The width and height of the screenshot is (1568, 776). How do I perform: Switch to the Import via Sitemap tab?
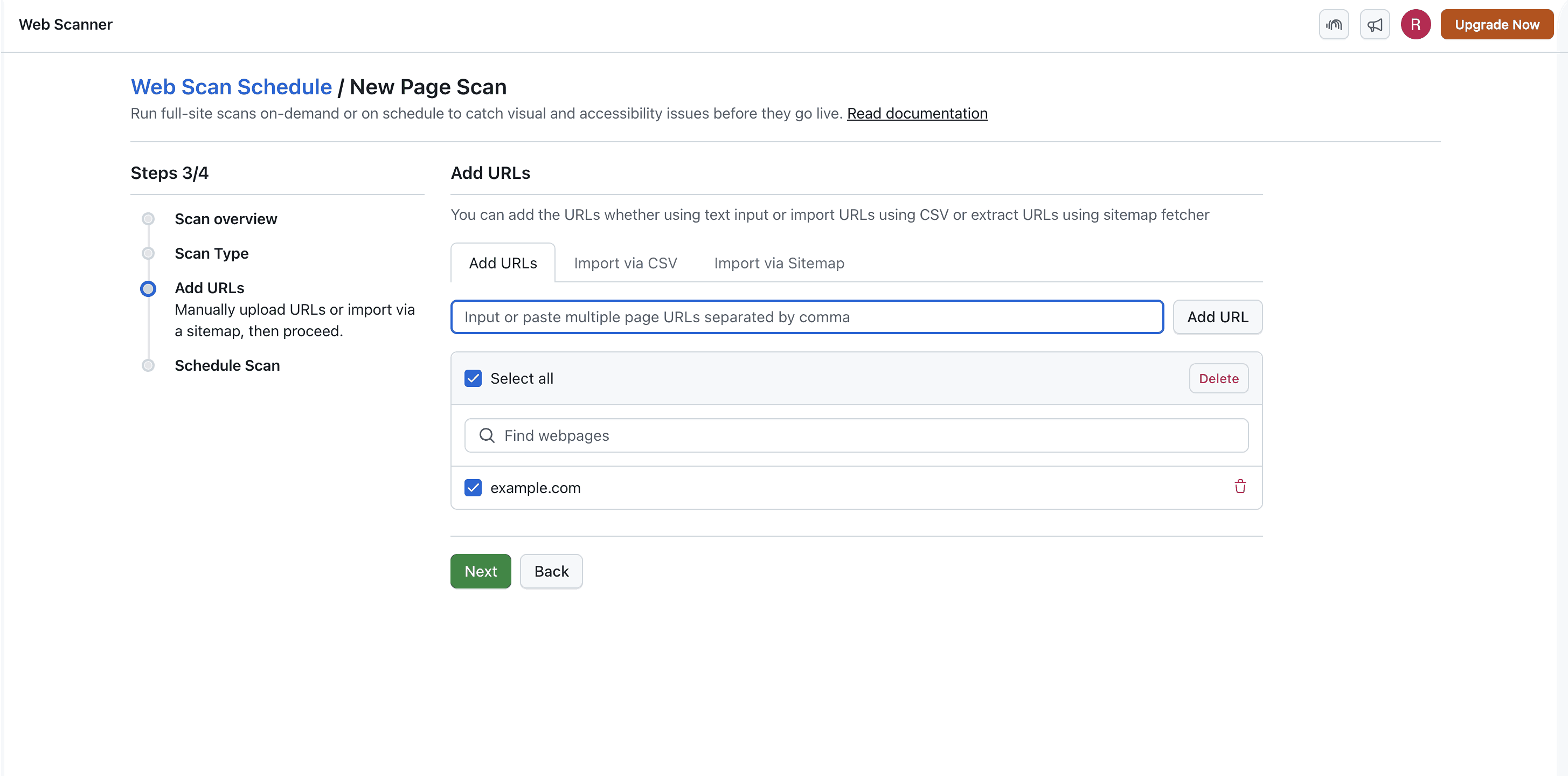click(x=779, y=263)
